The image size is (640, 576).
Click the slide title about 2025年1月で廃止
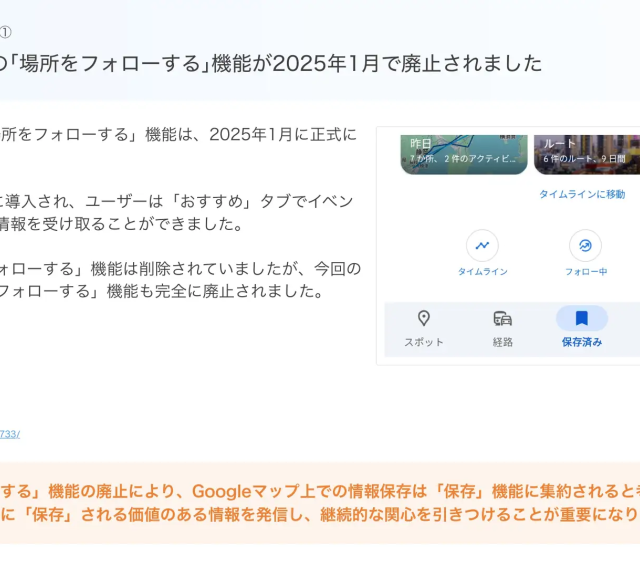[270, 64]
